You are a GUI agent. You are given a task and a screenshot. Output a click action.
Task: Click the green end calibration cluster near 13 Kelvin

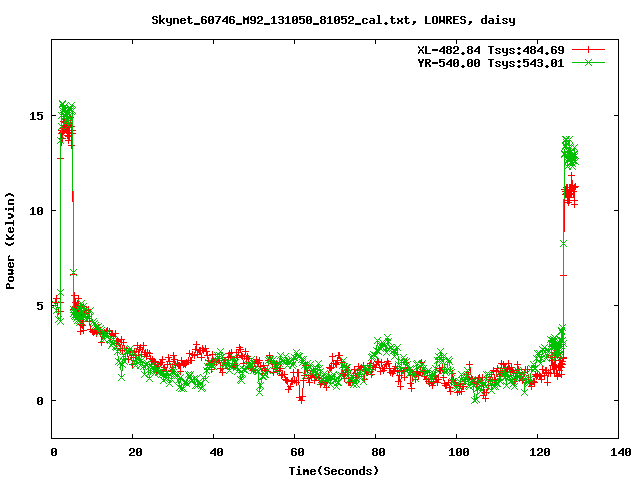click(x=570, y=153)
